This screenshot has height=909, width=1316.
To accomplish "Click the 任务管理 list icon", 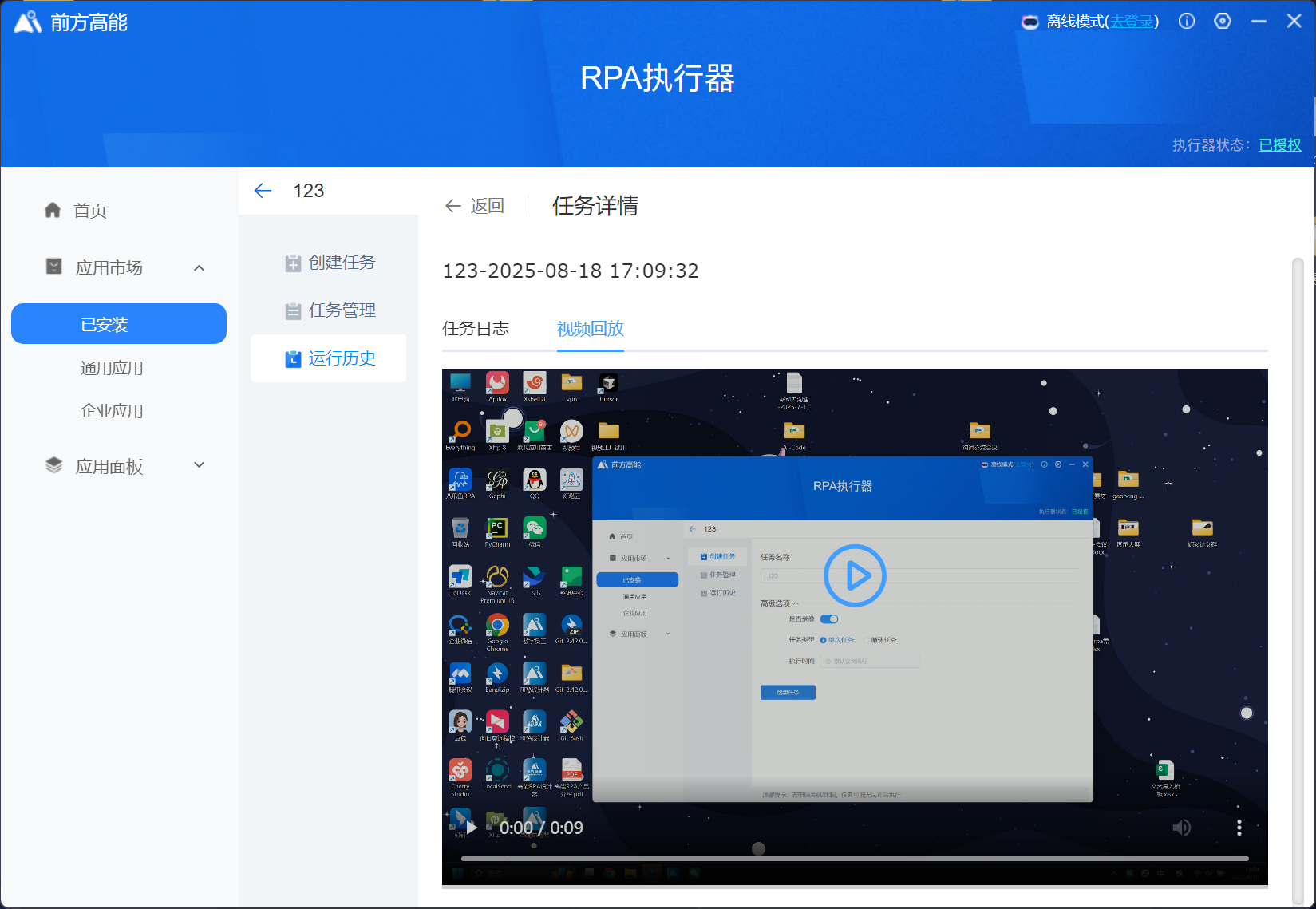I will coord(293,311).
